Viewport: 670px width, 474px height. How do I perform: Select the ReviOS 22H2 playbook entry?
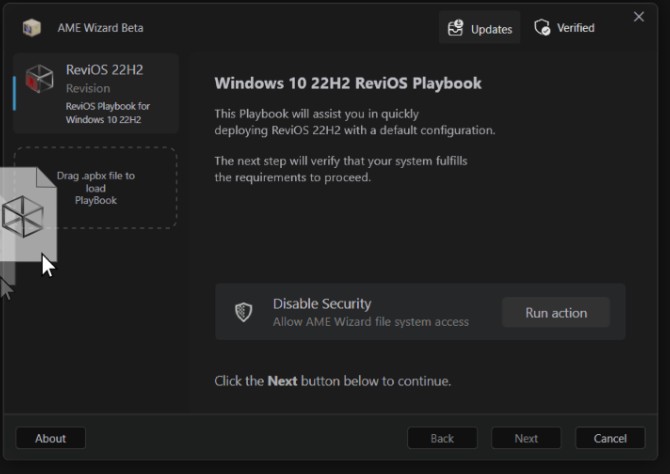coord(96,94)
